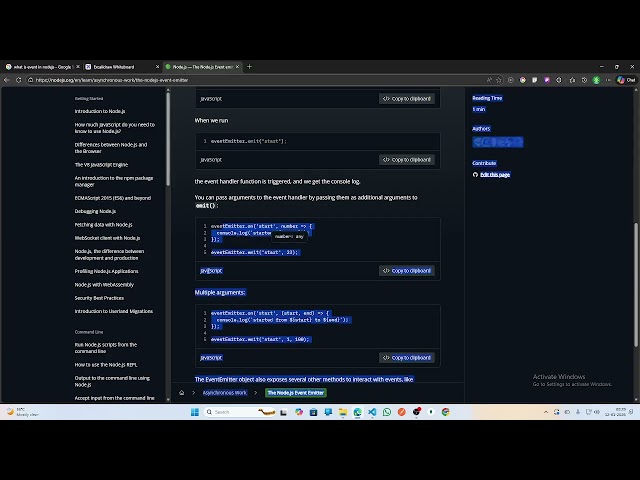This screenshot has width=640, height=480.
Task: Click the GitHub icon beside Edit this page
Action: [x=475, y=175]
